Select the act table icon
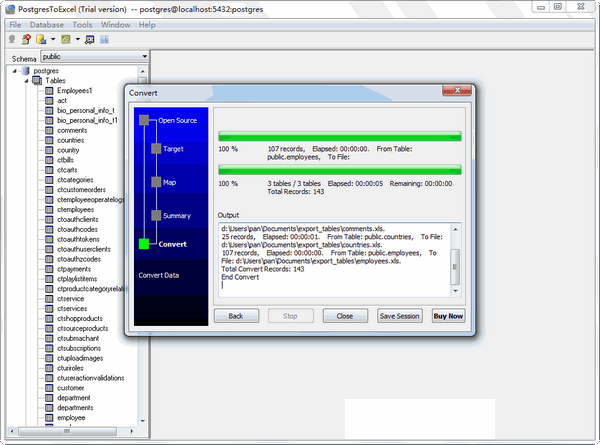 click(49, 101)
